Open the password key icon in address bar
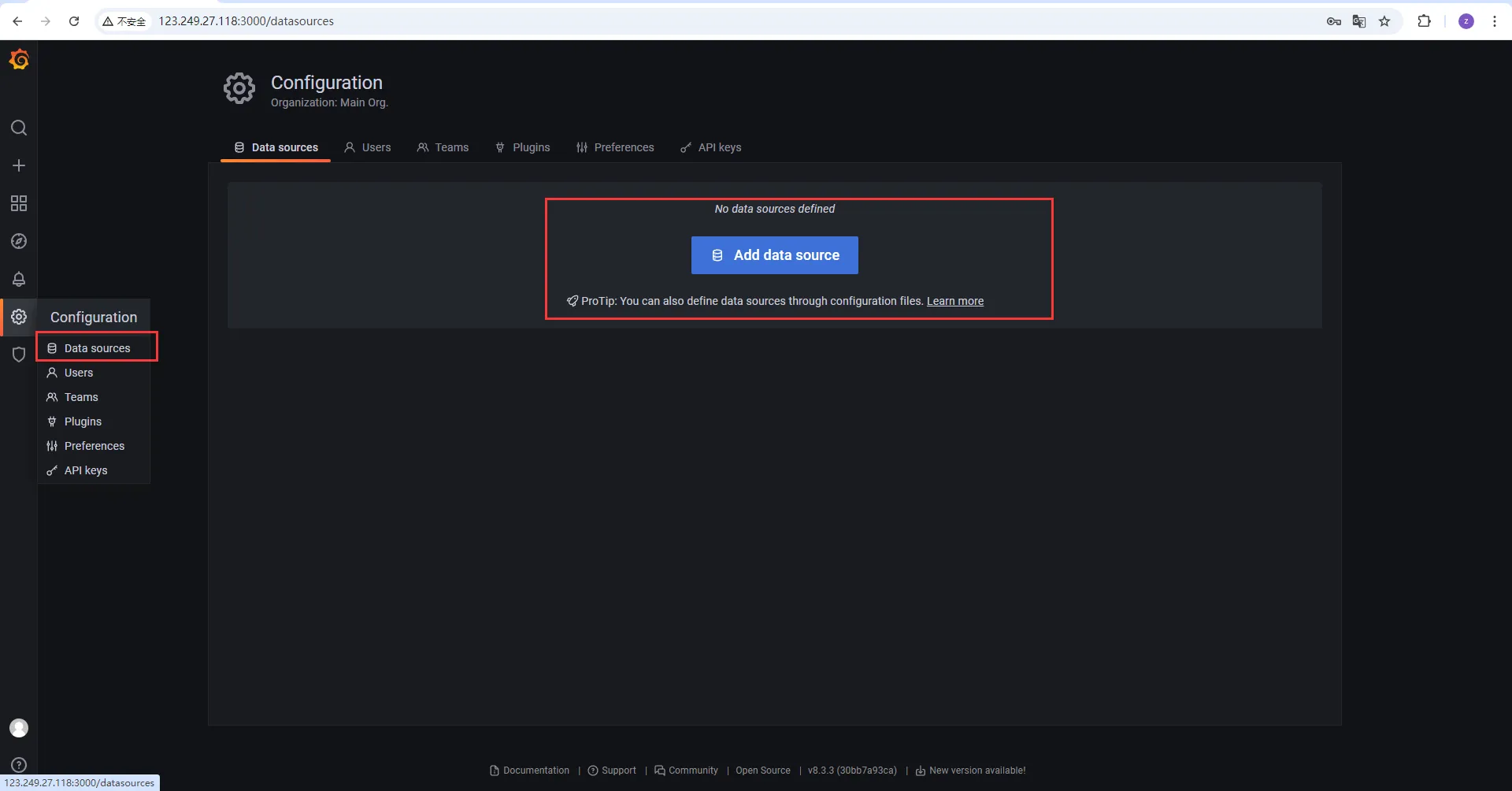The width and height of the screenshot is (1512, 791). 1334,21
